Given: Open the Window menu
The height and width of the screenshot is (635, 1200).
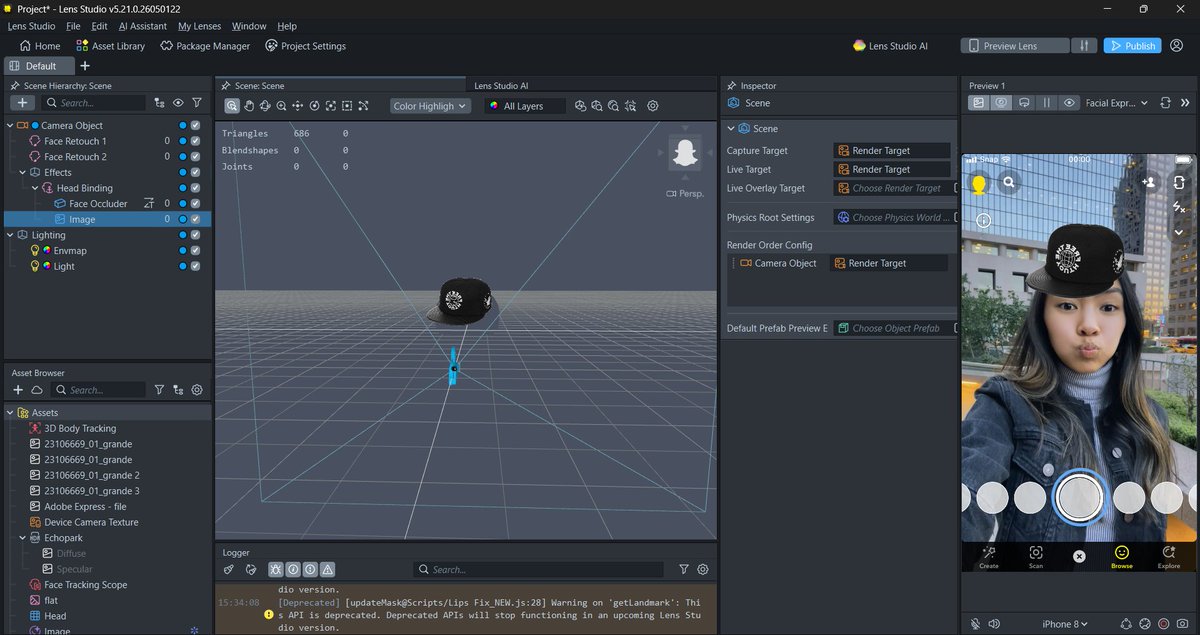Looking at the screenshot, I should pyautogui.click(x=249, y=26).
